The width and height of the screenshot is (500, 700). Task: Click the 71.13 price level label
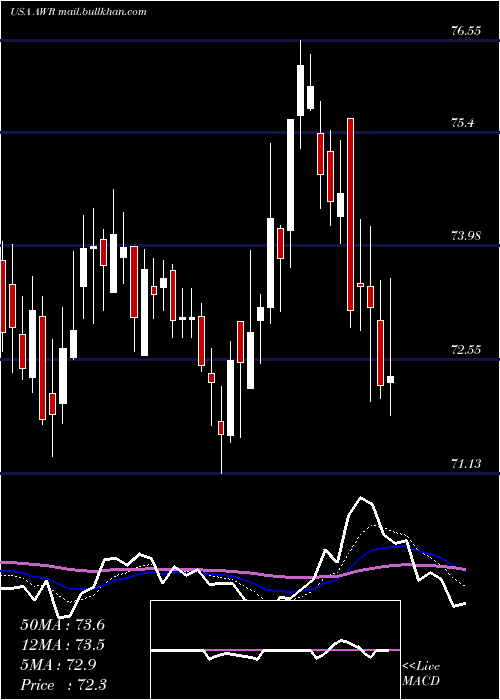466,464
